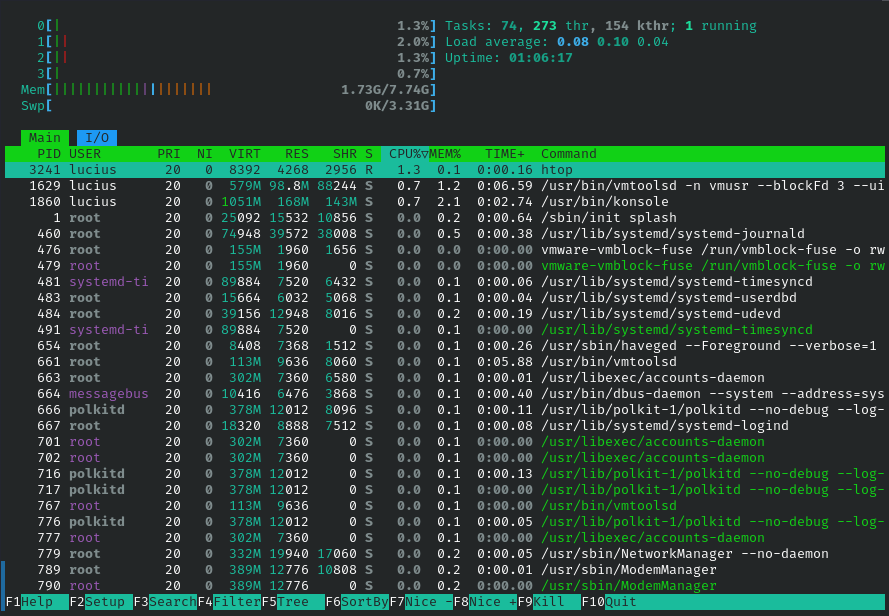Quit htop using F10 Quit
The width and height of the screenshot is (889, 616).
point(620,602)
